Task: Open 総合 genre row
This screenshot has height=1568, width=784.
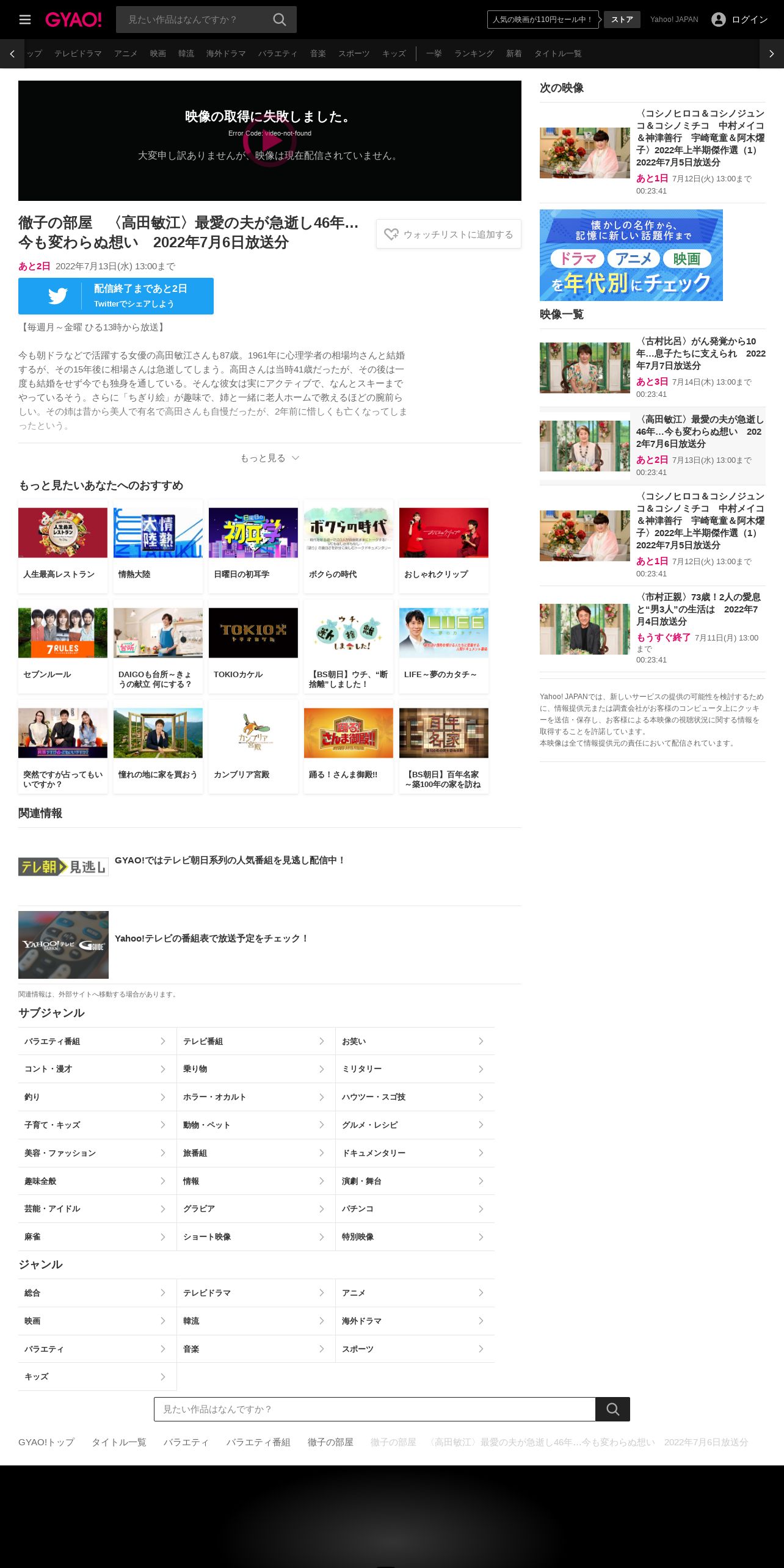Action: tap(97, 1293)
